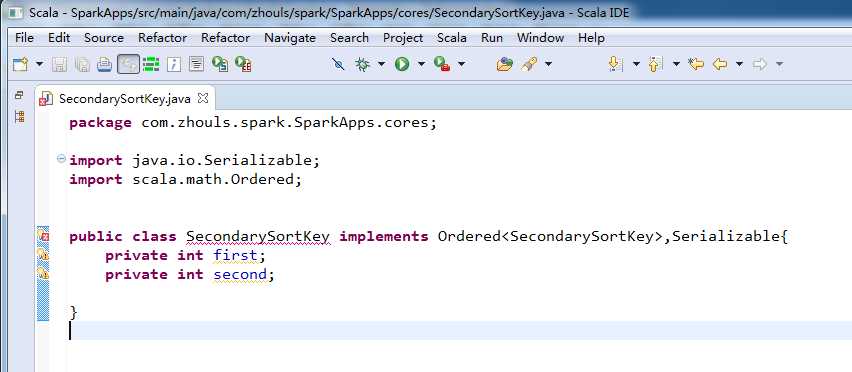
Task: Open the Scala menu
Action: click(x=452, y=38)
